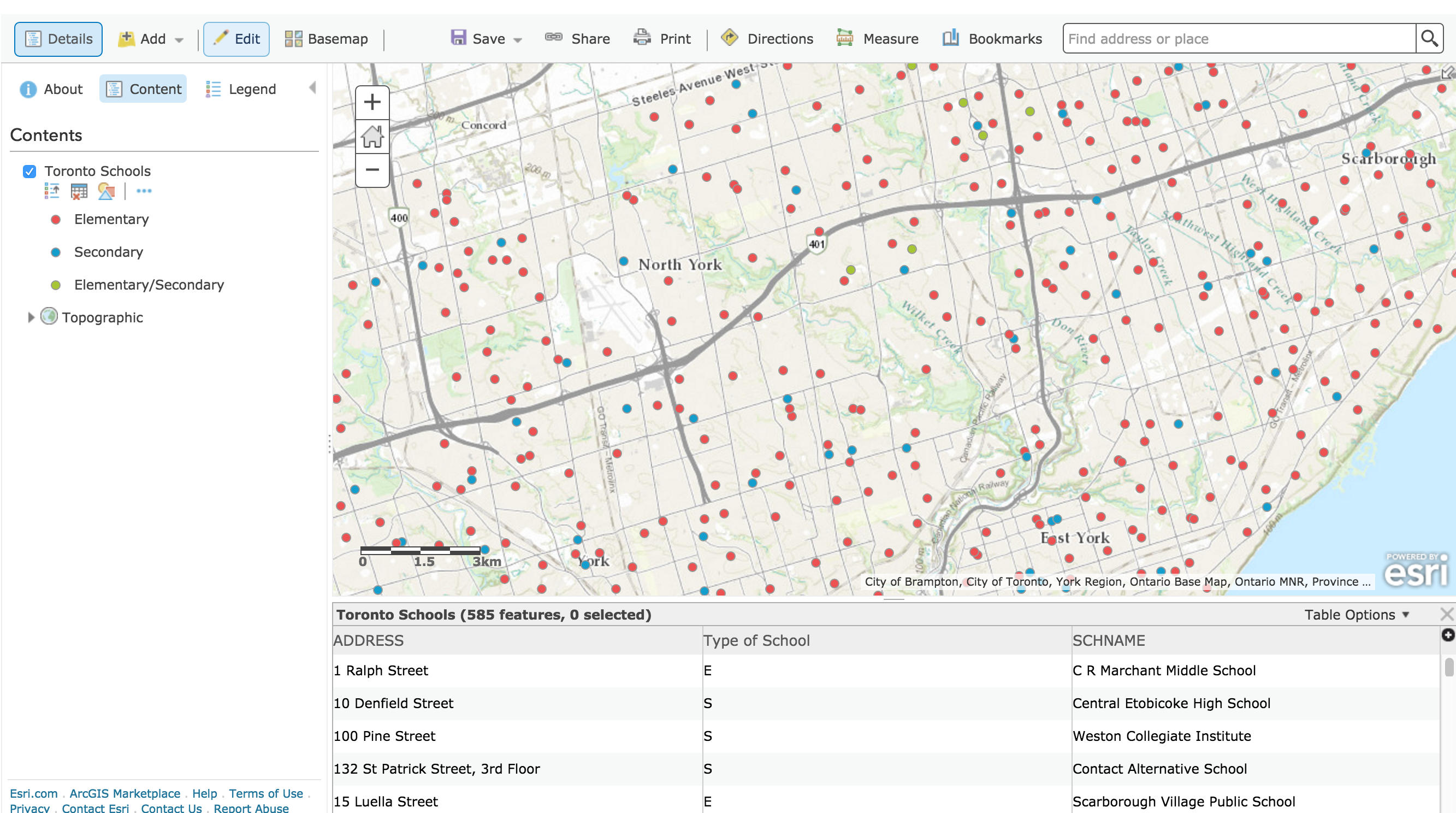Click the Share link icon
Viewport: 1456px width, 813px height.
coord(553,37)
